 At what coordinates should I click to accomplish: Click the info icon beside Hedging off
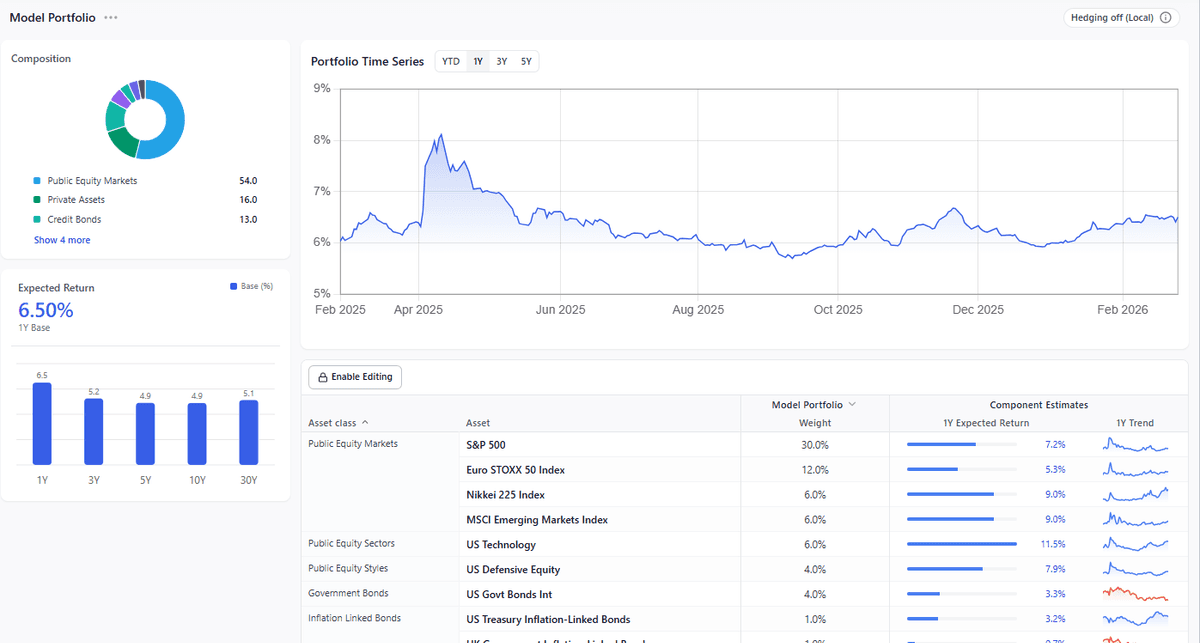click(x=1166, y=17)
